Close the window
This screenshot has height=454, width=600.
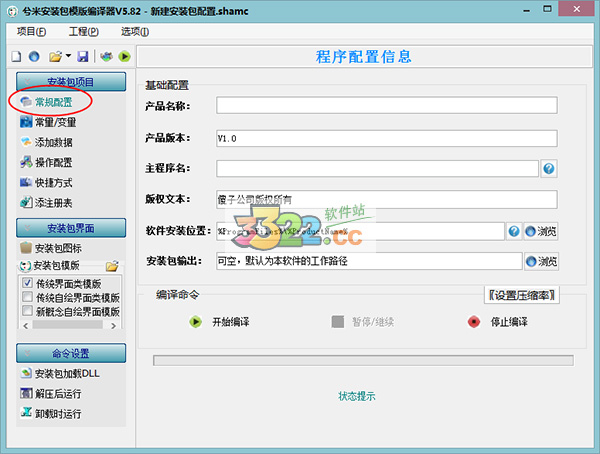pos(576,9)
